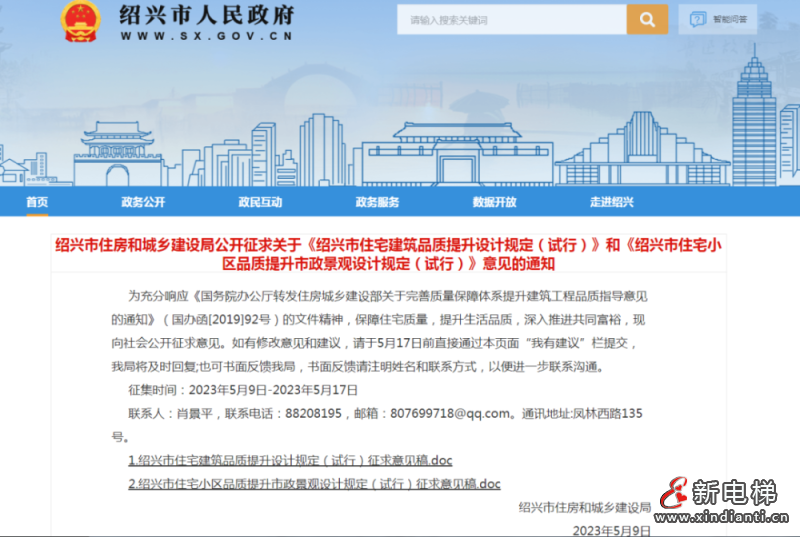
Task: Focus the search keyword input box
Action: tap(511, 19)
